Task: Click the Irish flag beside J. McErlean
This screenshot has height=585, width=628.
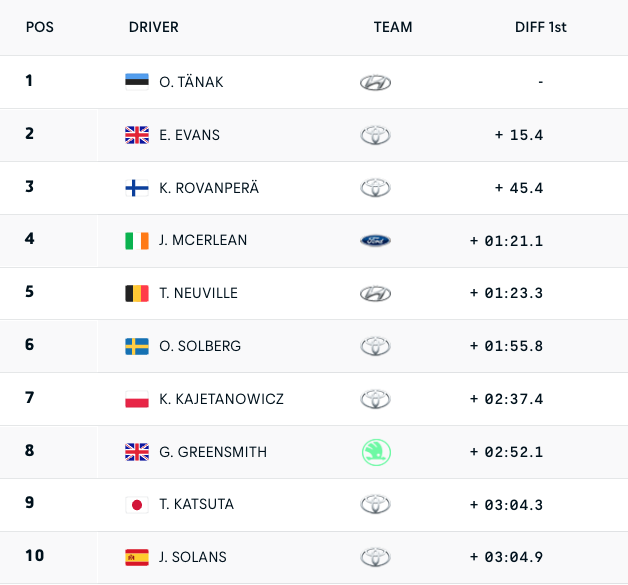Action: point(136,241)
